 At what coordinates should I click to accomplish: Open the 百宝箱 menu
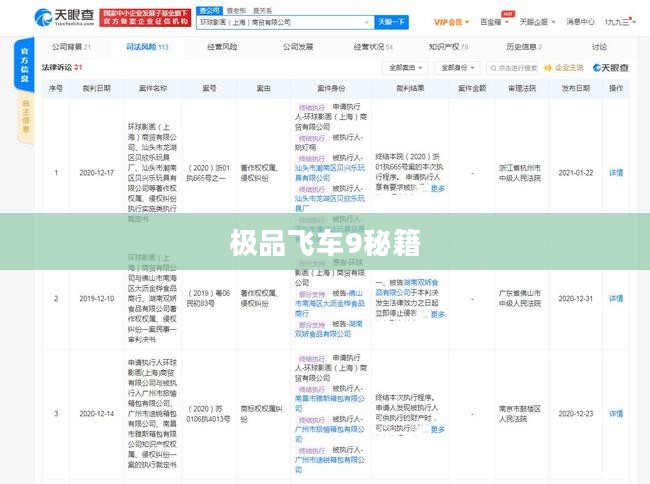click(x=494, y=22)
